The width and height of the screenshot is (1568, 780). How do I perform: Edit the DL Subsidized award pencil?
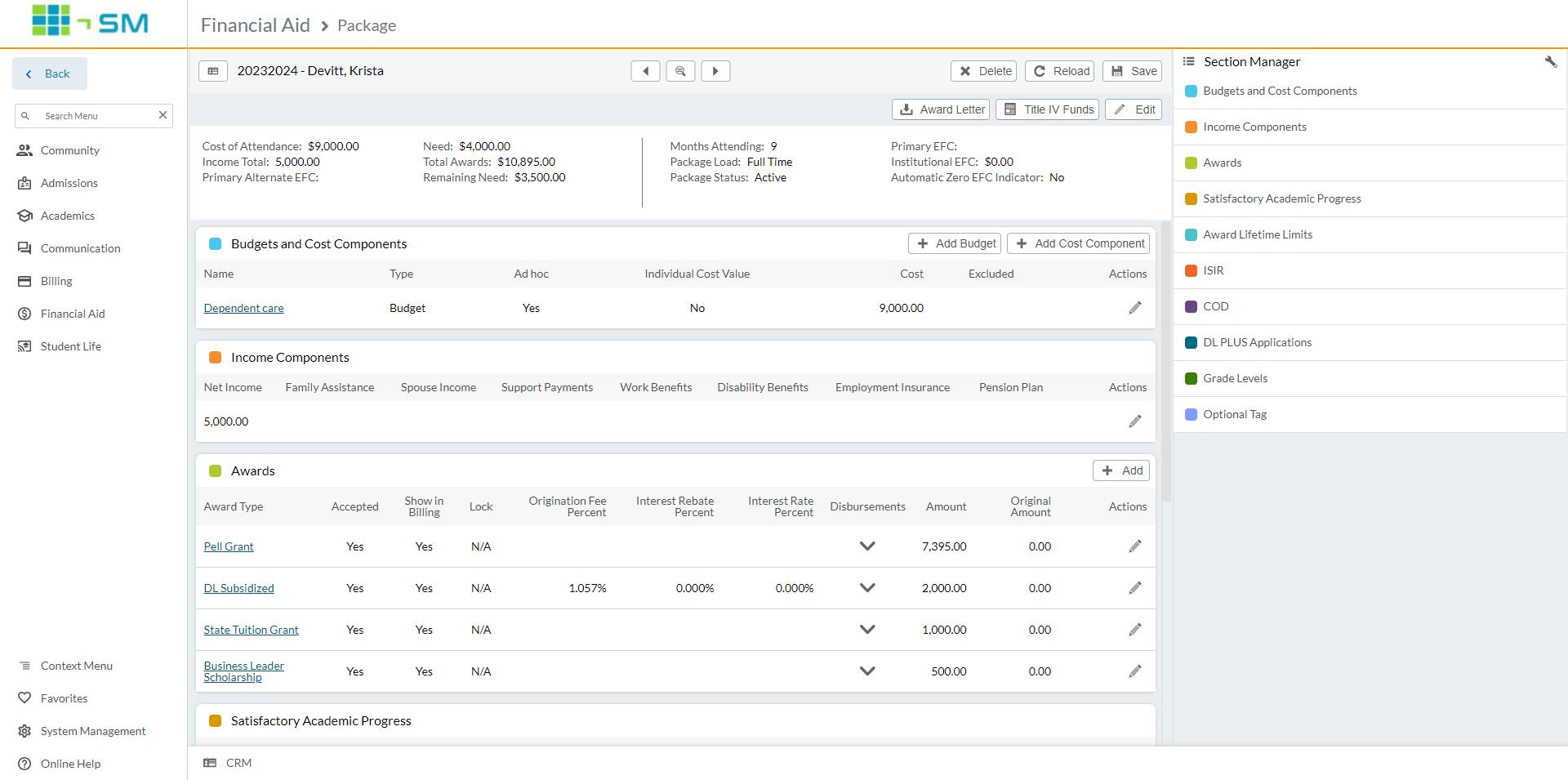tap(1135, 588)
